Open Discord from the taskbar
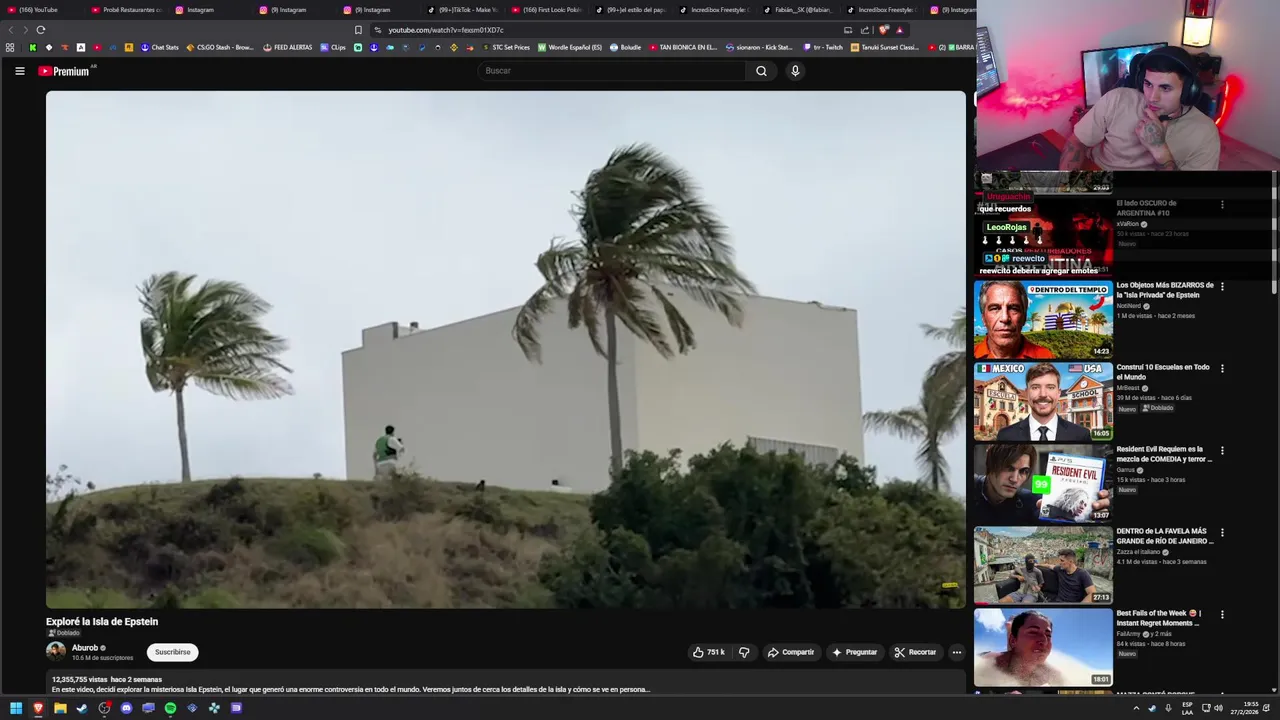 click(126, 708)
